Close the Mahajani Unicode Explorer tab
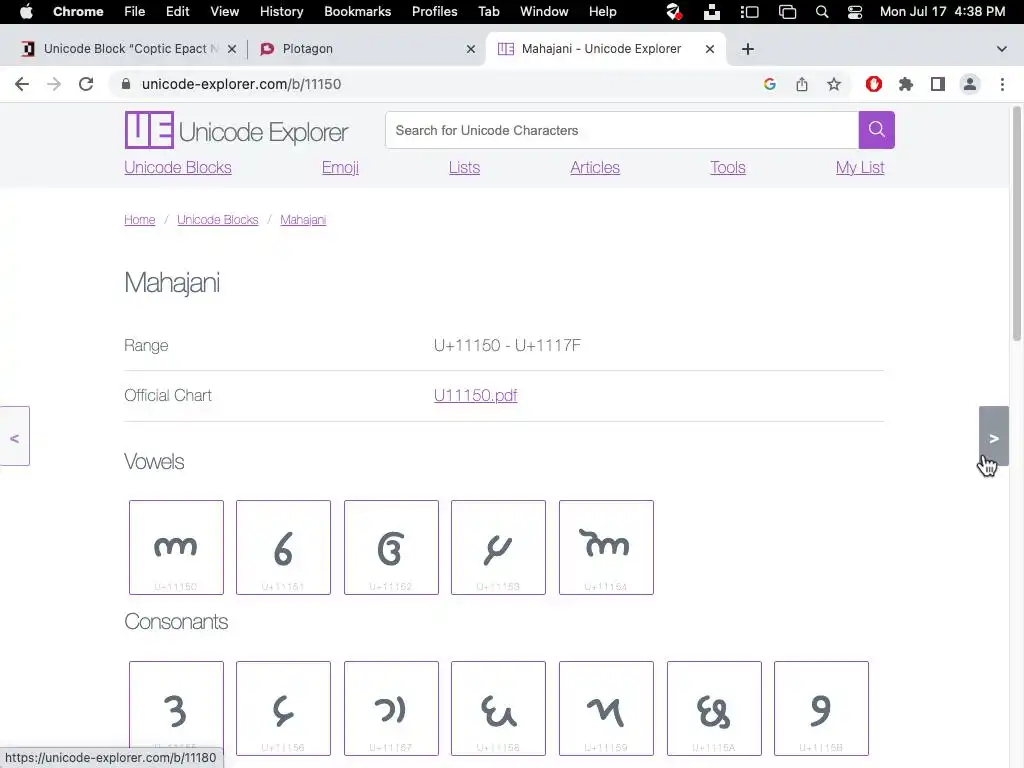 [710, 49]
